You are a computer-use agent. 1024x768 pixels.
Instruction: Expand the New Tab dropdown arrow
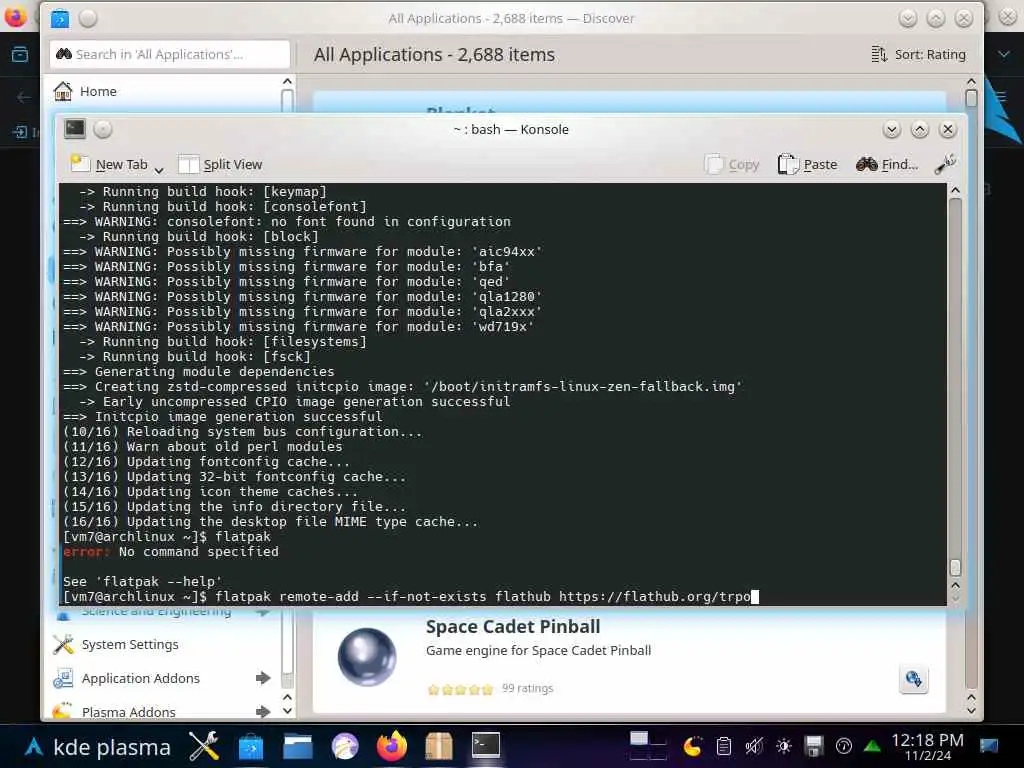159,170
